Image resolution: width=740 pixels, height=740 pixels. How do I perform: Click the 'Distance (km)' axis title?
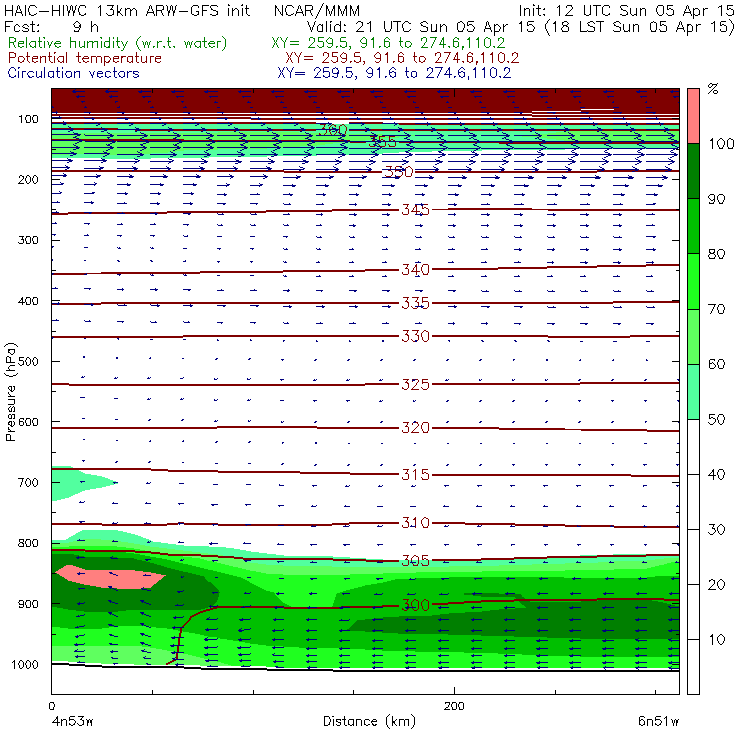tap(370, 721)
